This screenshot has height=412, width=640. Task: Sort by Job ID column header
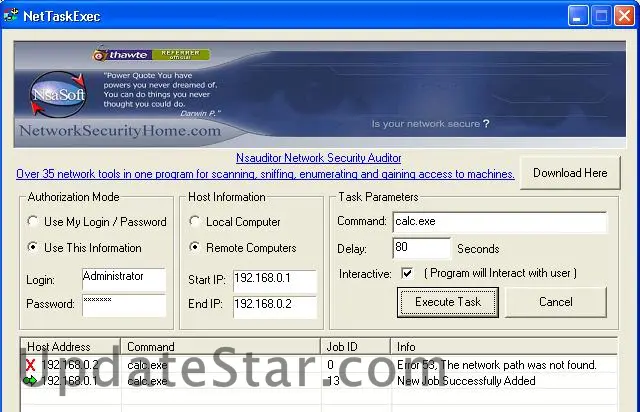pos(356,347)
